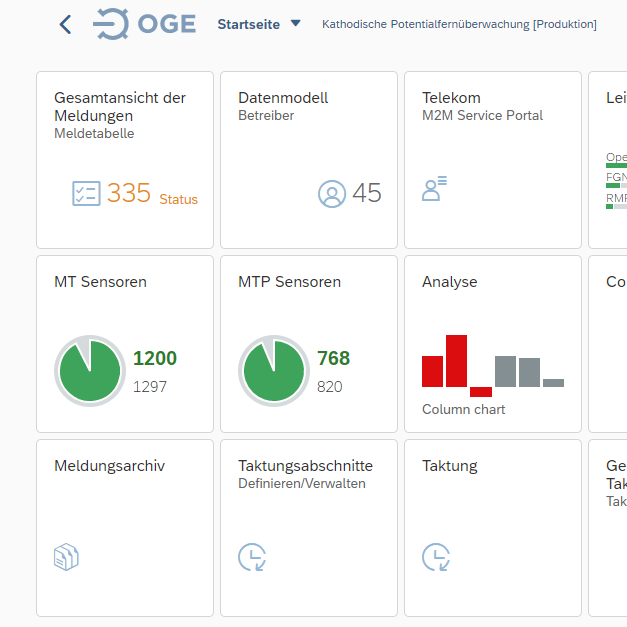627x627 pixels.
Task: Open the Analyse tile
Action: click(493, 344)
